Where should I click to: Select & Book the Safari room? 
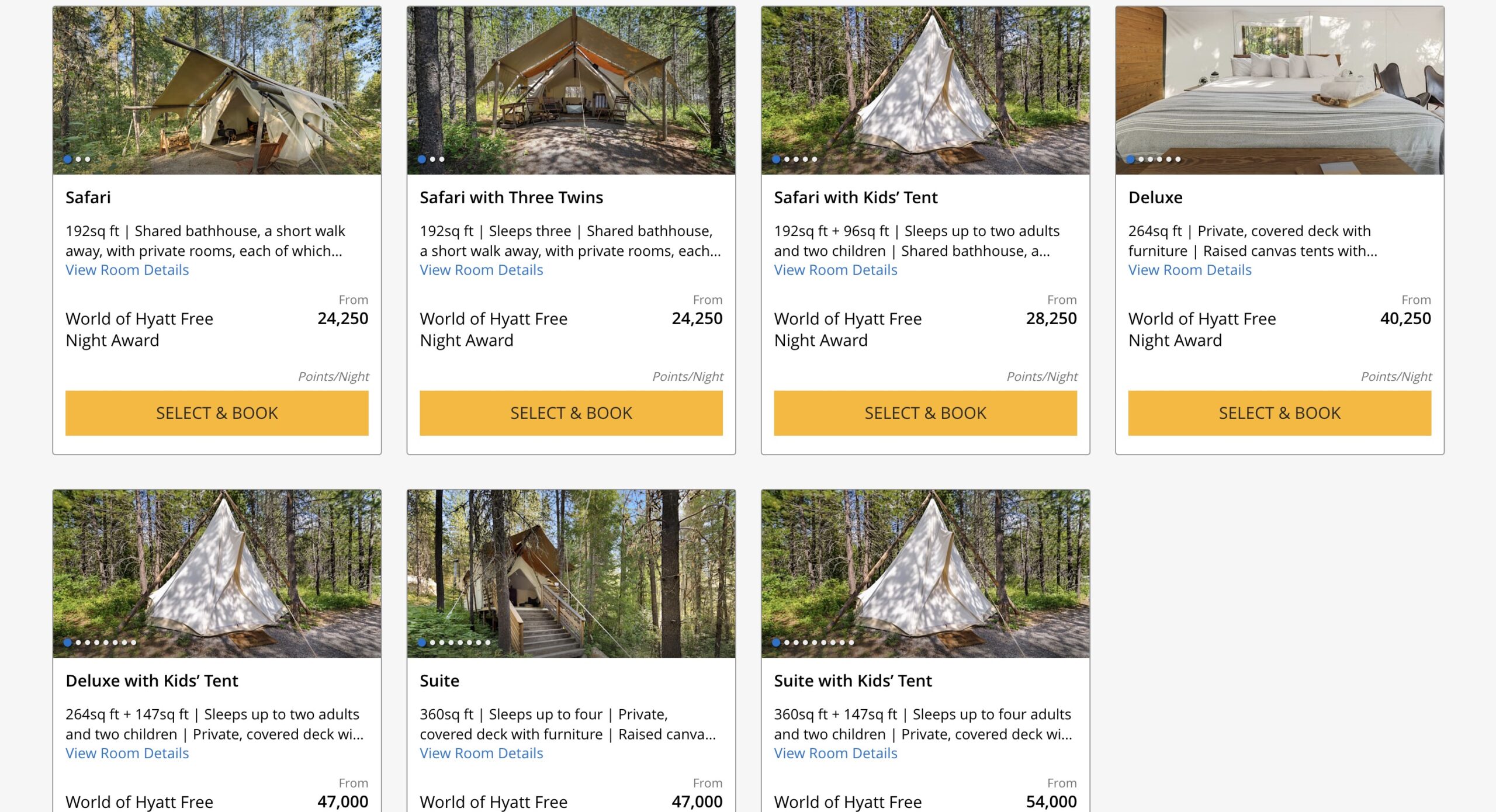point(217,413)
